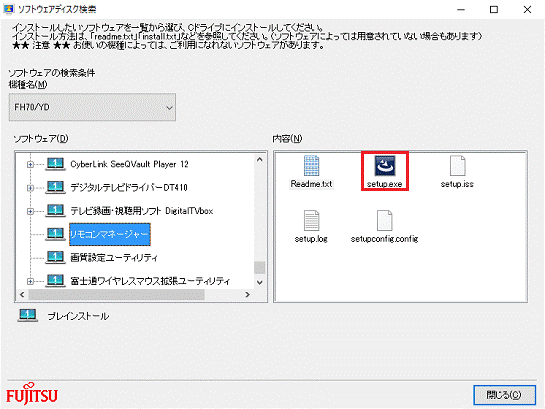Select the 画質設定ユーティリティ entry

point(114,257)
